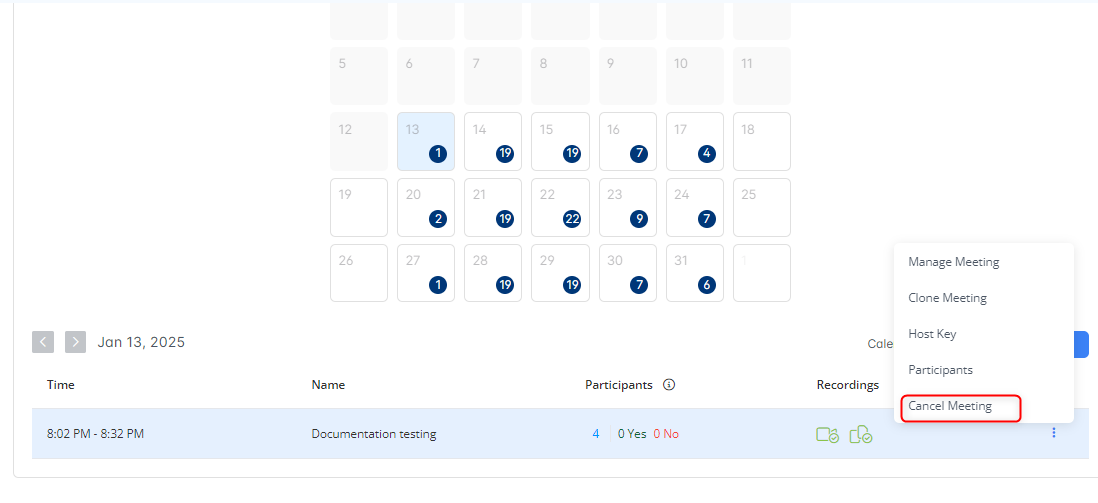This screenshot has height=503, width=1098.
Task: Open the document-shaped recording files icon
Action: 861,435
